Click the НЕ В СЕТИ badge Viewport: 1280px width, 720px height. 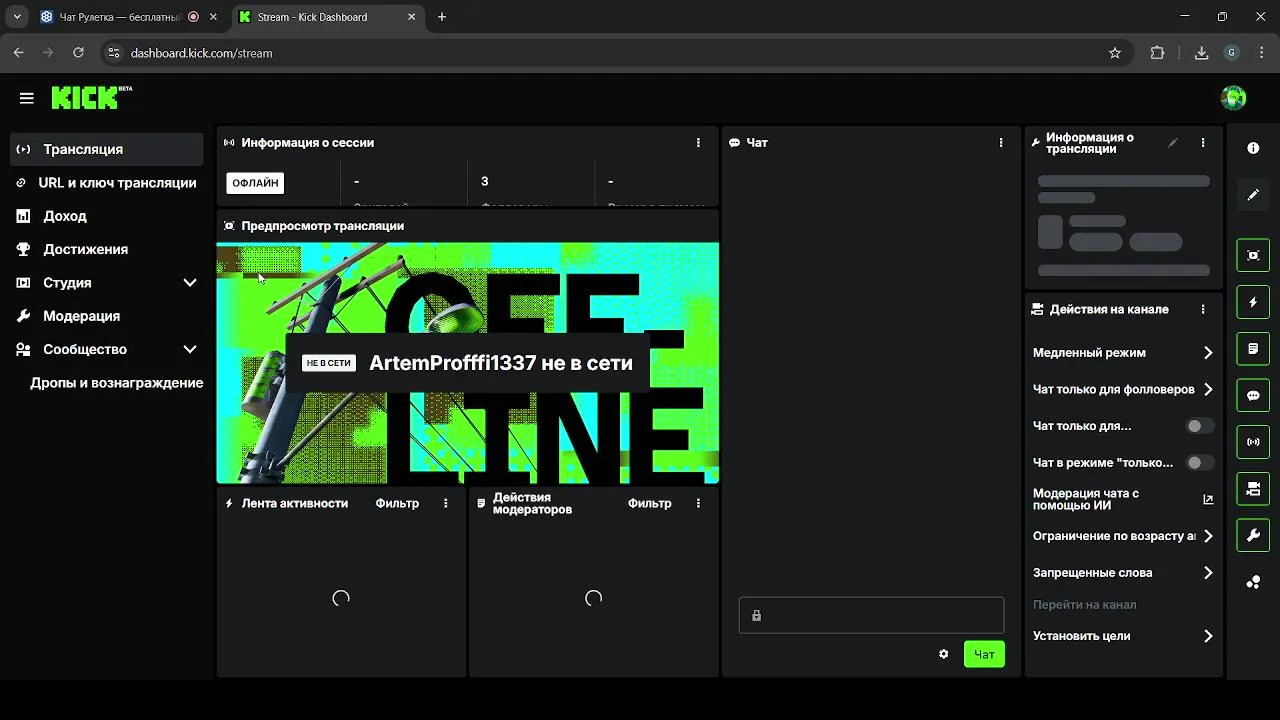[x=329, y=363]
